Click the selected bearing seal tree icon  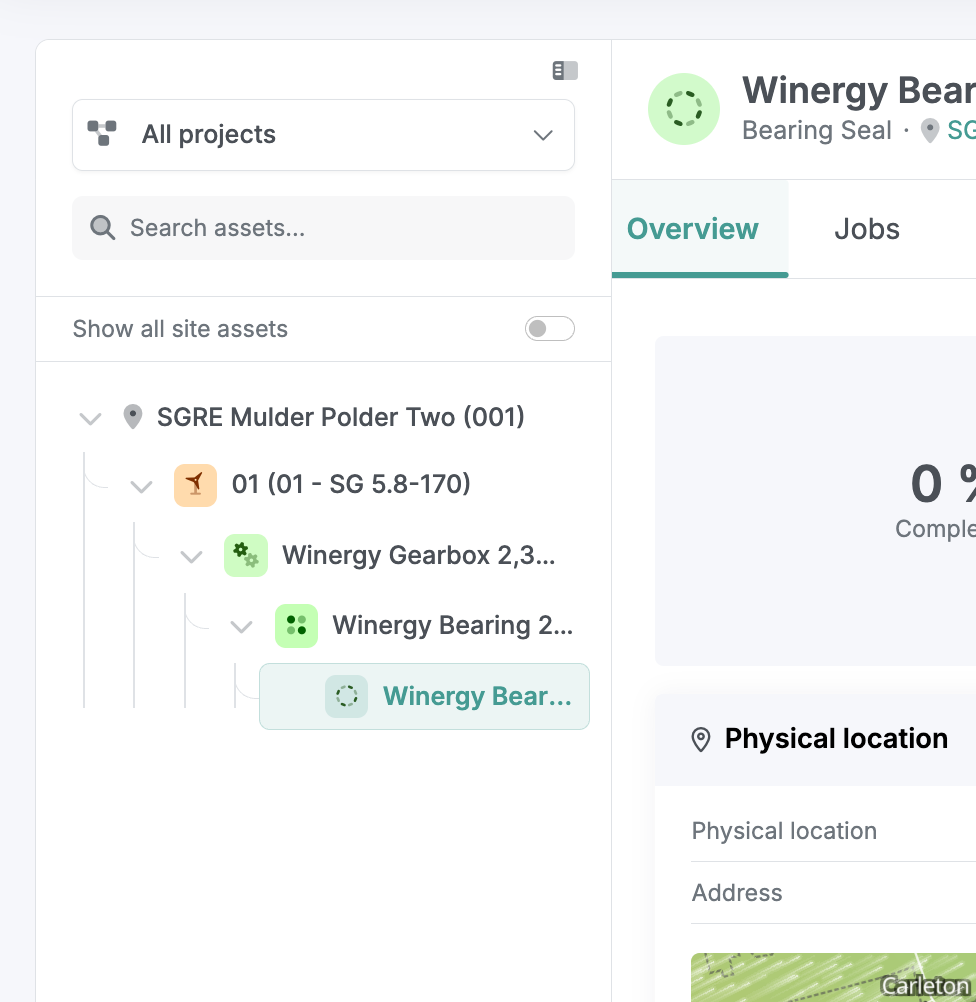346,696
